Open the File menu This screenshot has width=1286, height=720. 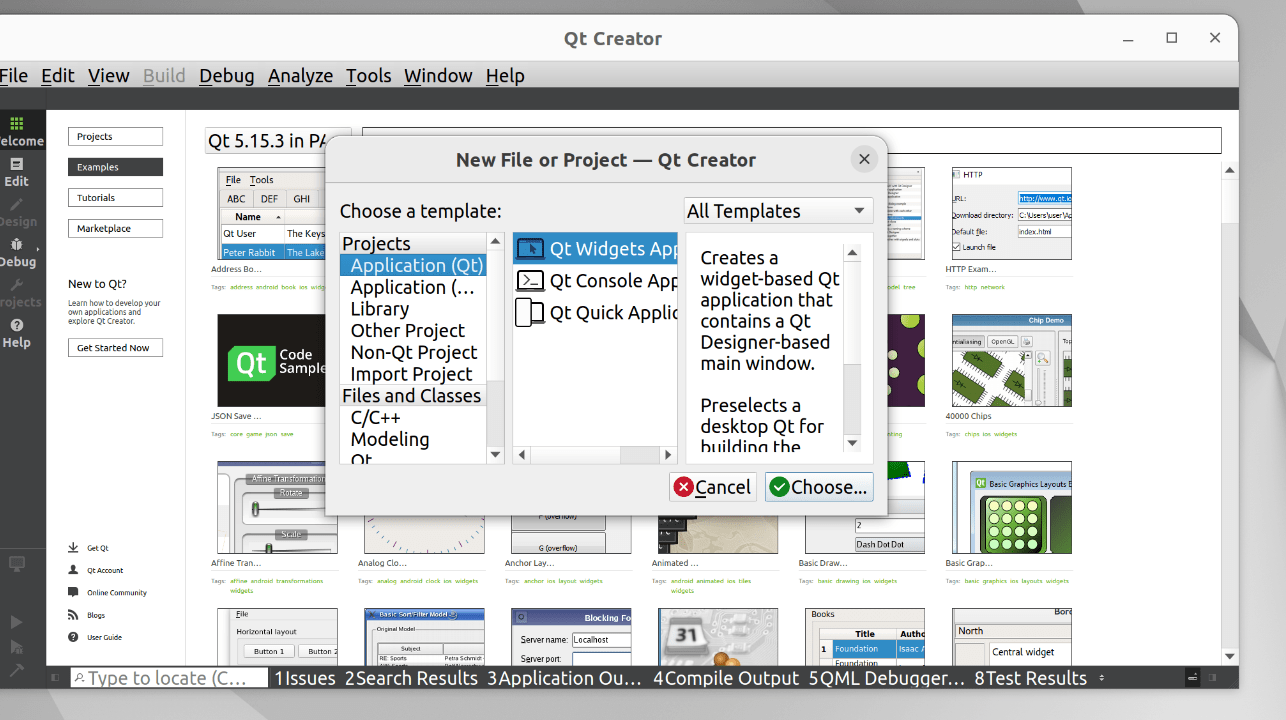pos(14,76)
